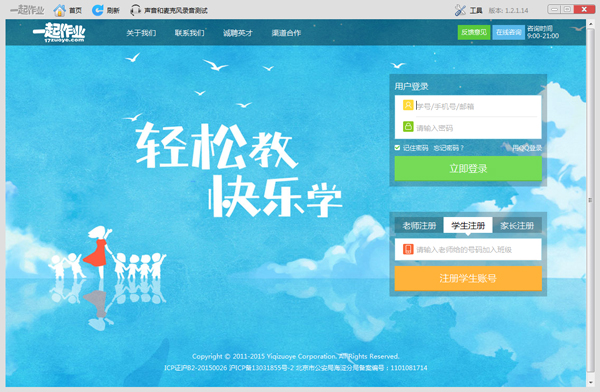600x392 pixels.
Task: Focus the 请输入密码 password field
Action: coord(468,128)
